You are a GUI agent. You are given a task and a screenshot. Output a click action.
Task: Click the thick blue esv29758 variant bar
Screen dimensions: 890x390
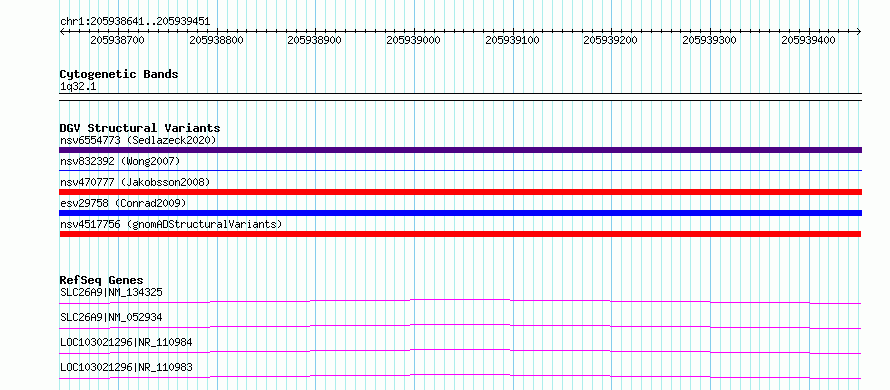pyautogui.click(x=460, y=213)
